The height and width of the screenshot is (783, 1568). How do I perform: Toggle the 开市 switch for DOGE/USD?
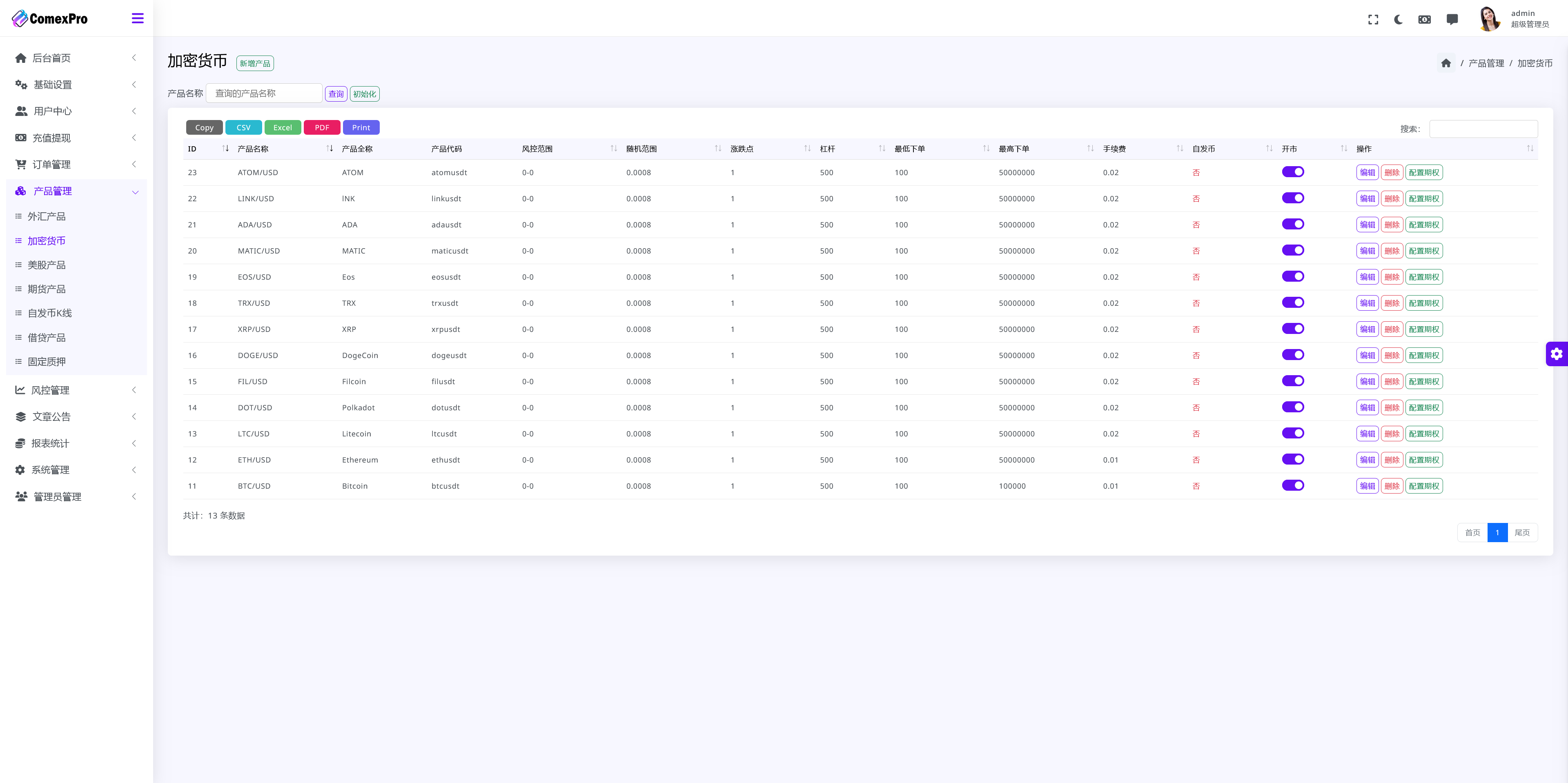[x=1292, y=355]
